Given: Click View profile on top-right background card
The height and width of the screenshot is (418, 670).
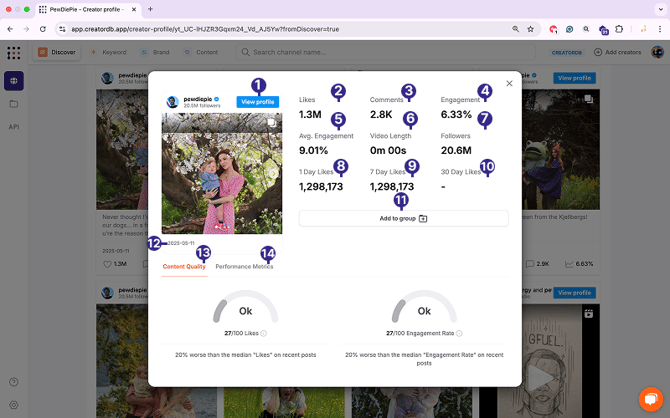Looking at the screenshot, I should pos(574,78).
